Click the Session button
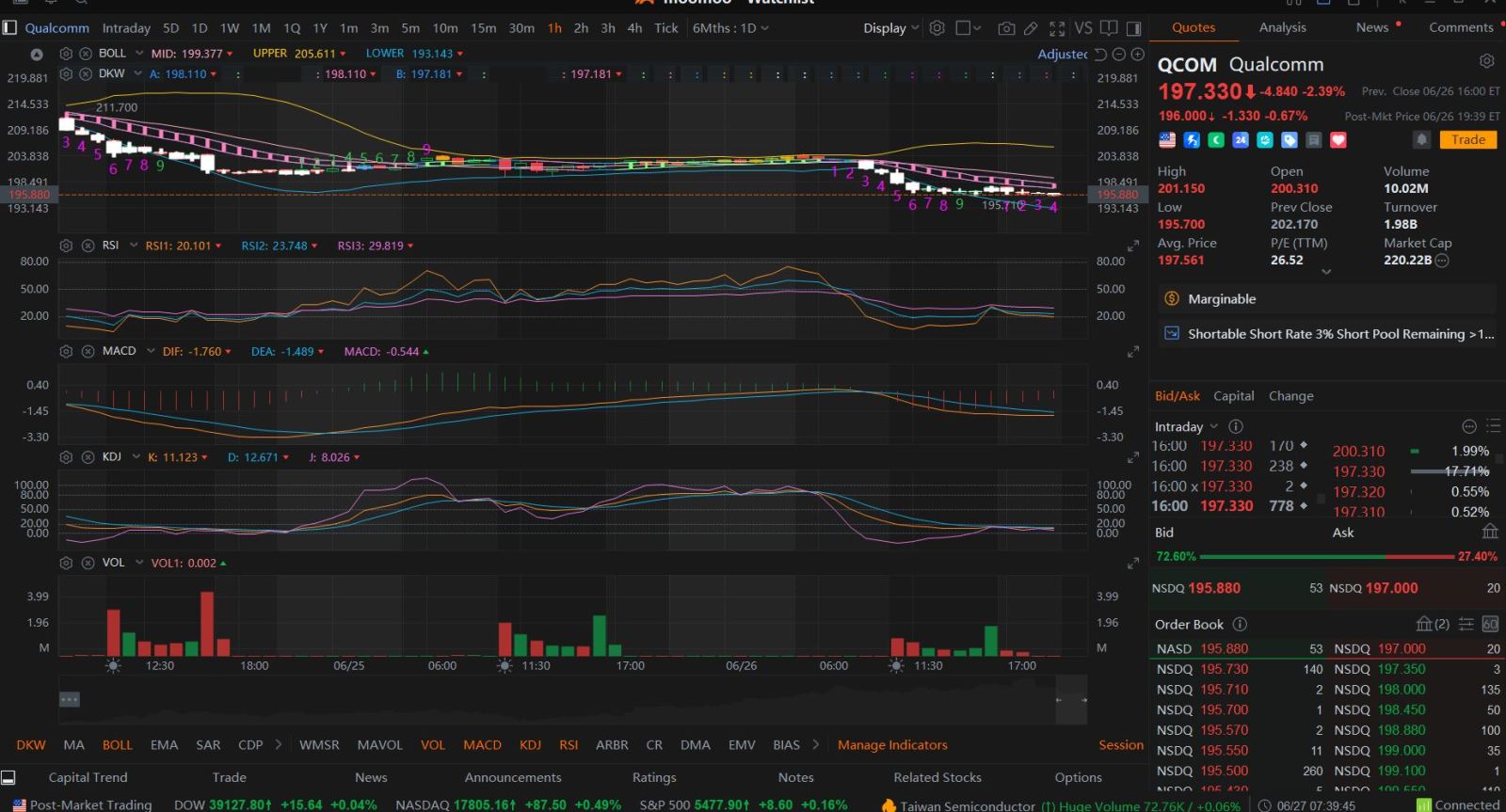The width and height of the screenshot is (1506, 812). (x=1121, y=744)
